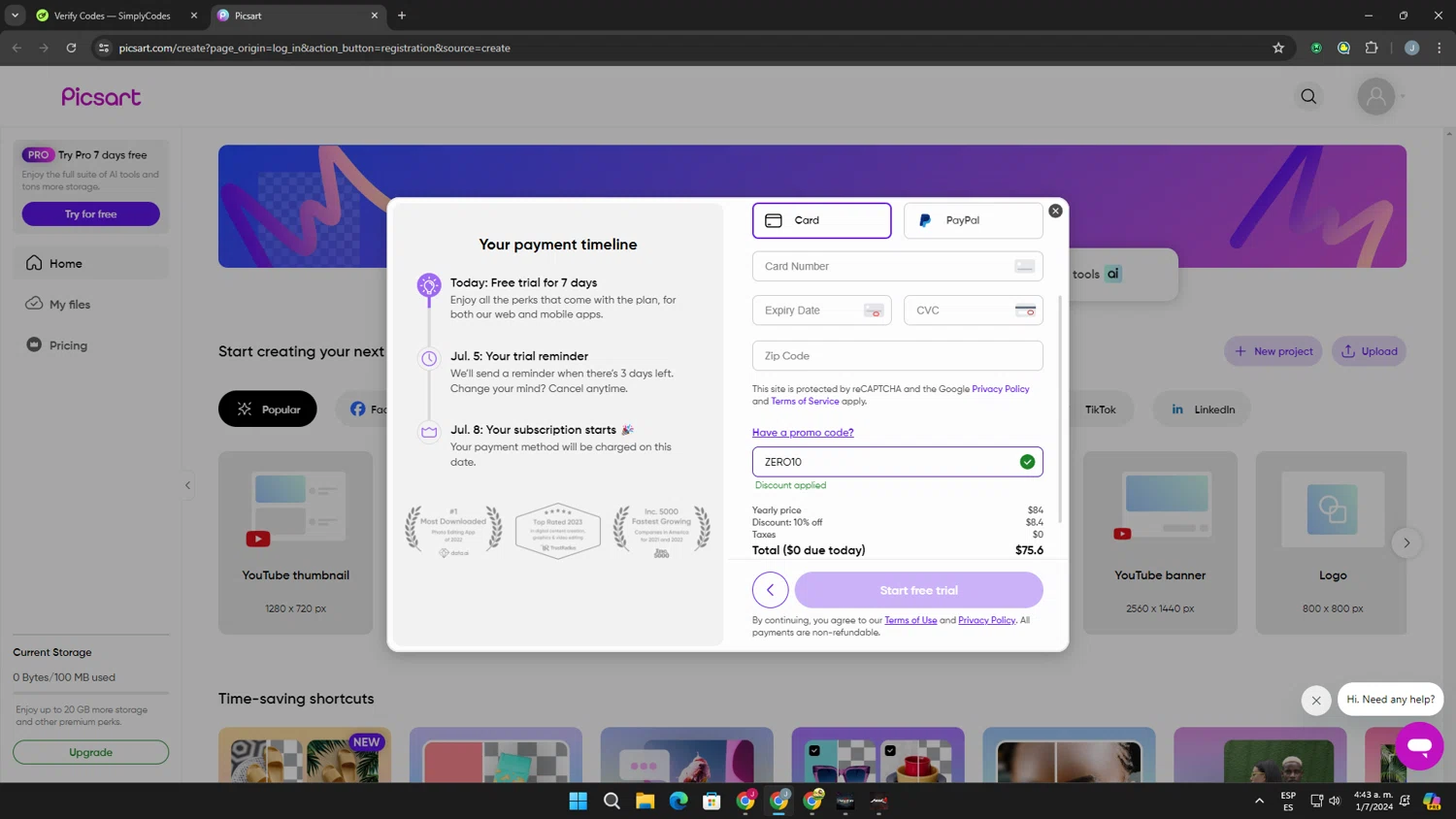Select the PayPal payment method
Screen dimensions: 1456x819
[x=973, y=220]
